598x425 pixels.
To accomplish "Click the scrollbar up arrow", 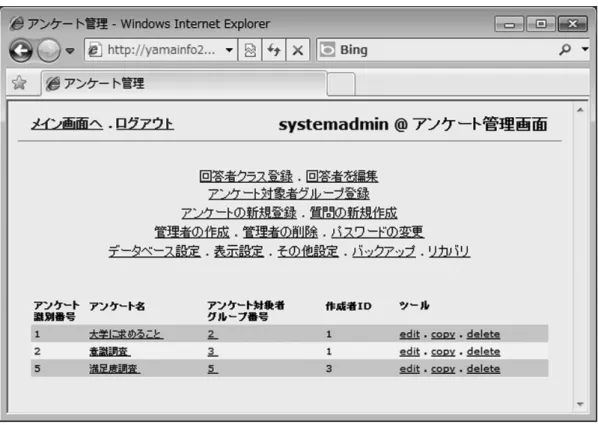I will click(580, 110).
